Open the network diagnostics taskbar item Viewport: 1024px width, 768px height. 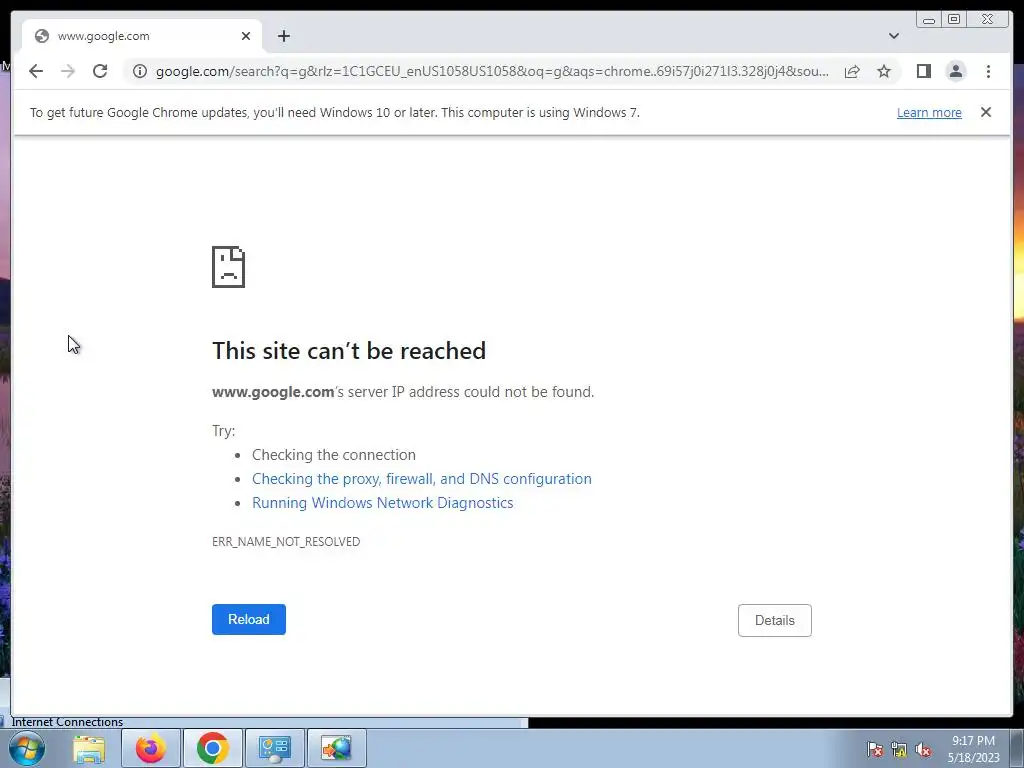[x=336, y=748]
